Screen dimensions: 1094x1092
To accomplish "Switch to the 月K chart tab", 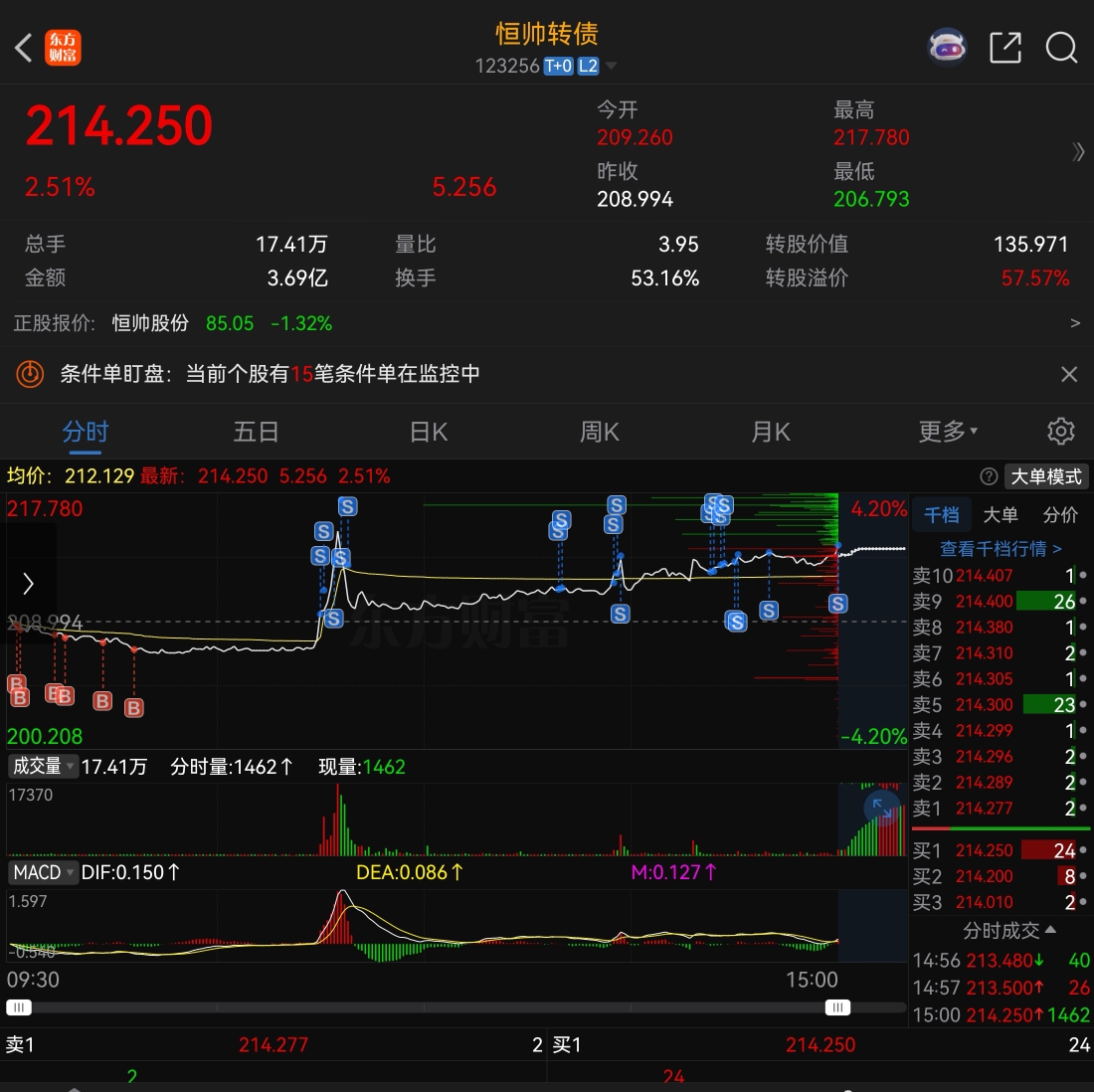I will pos(771,432).
